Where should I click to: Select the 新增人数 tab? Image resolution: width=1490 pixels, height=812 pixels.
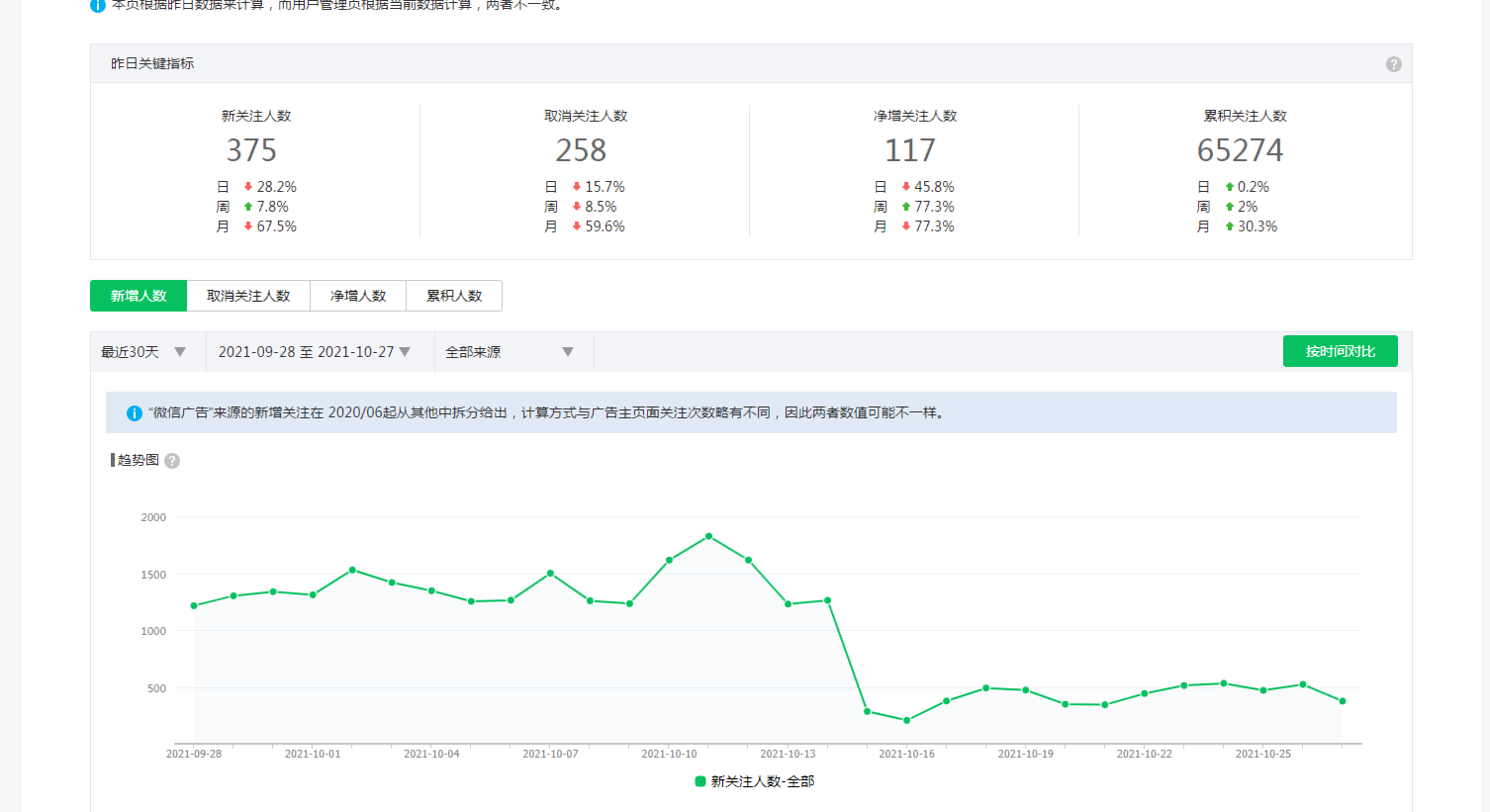click(x=139, y=296)
